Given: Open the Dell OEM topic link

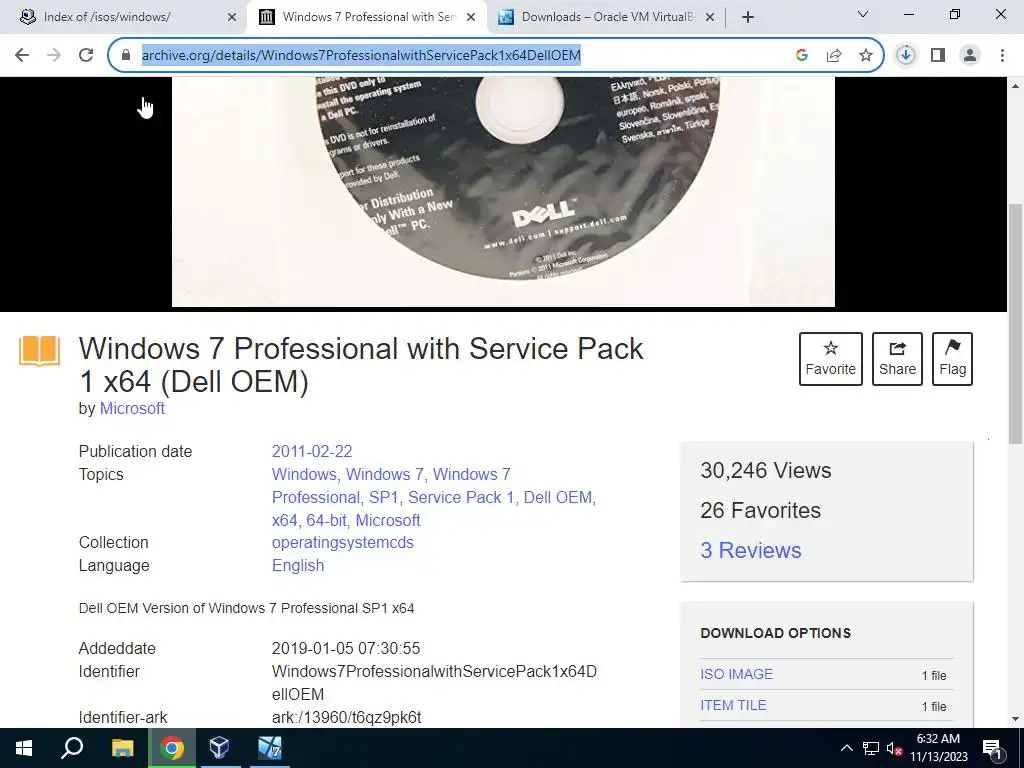Looking at the screenshot, I should pos(558,497).
